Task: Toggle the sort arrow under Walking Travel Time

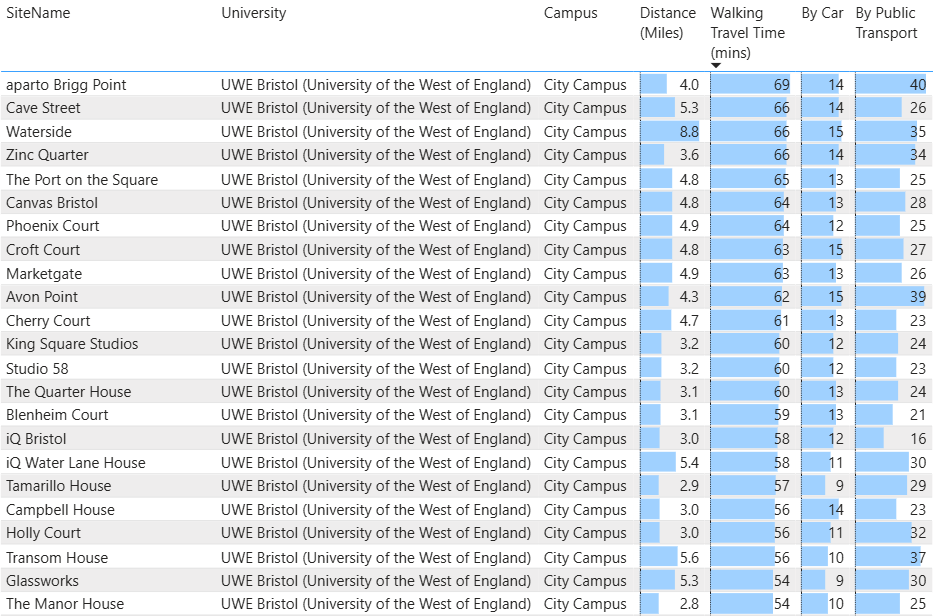Action: (716, 66)
